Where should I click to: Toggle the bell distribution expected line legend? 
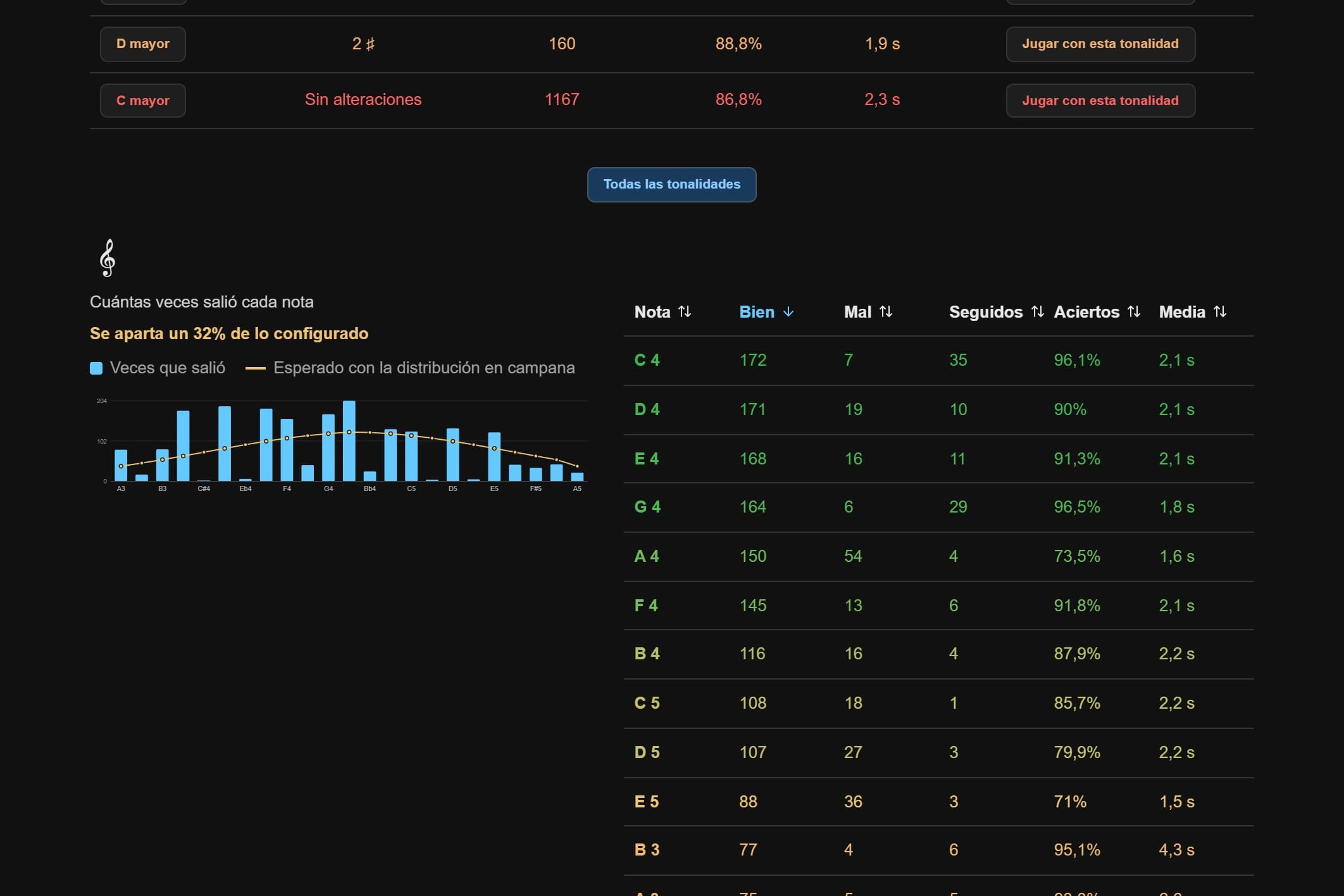click(x=410, y=368)
